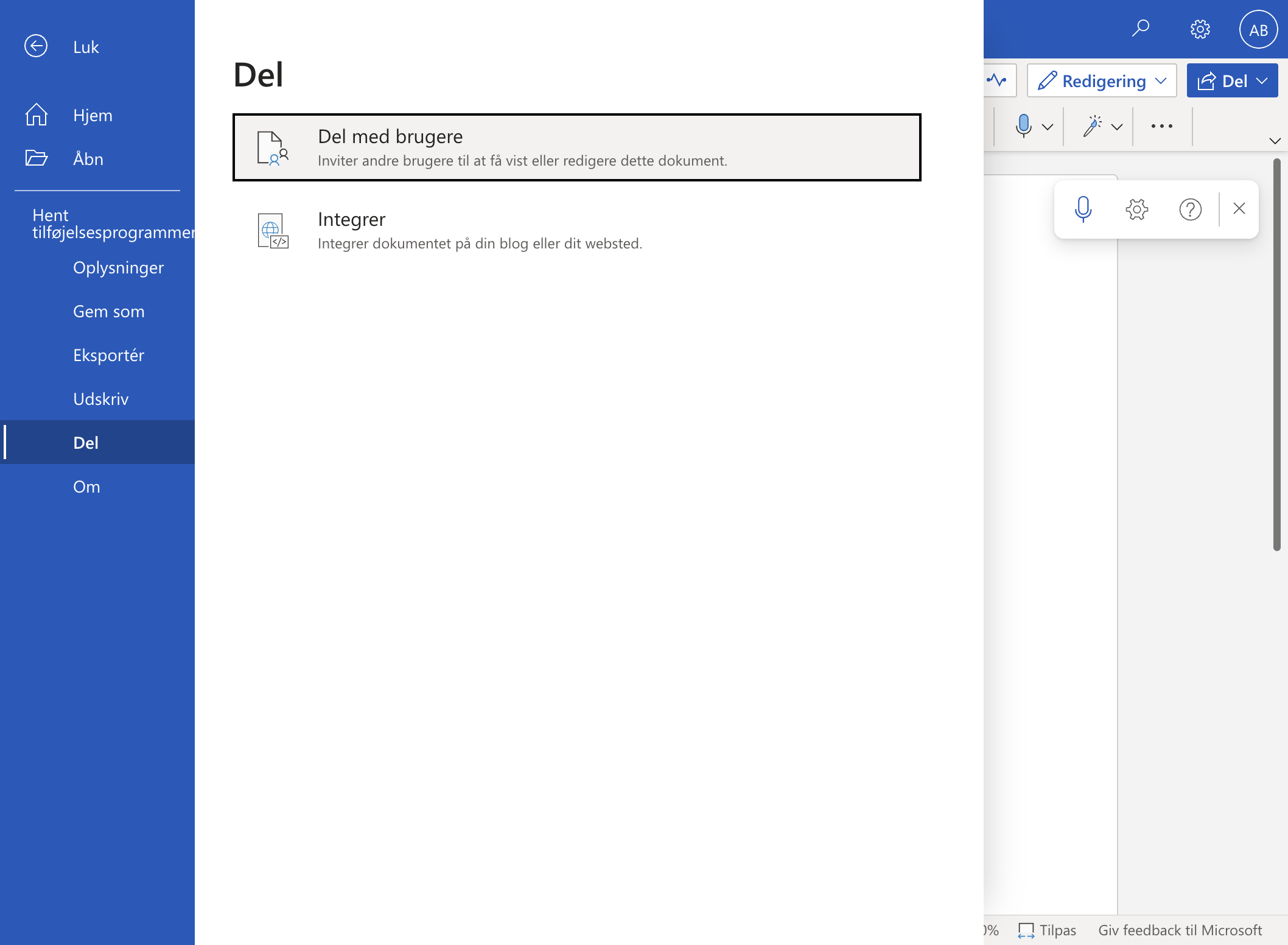
Task: Open dictation settings gear
Action: (1136, 209)
